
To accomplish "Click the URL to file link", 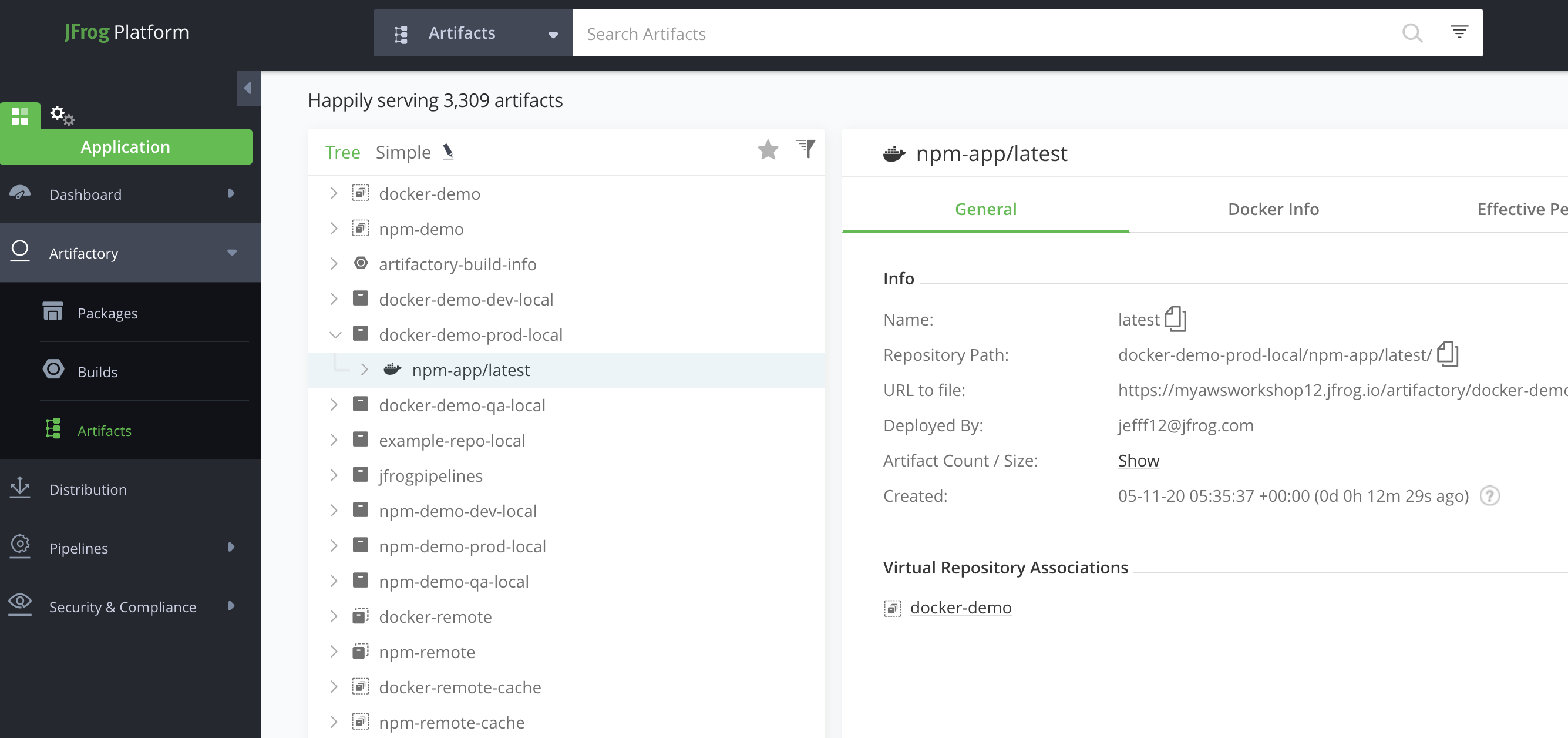I will (1342, 390).
